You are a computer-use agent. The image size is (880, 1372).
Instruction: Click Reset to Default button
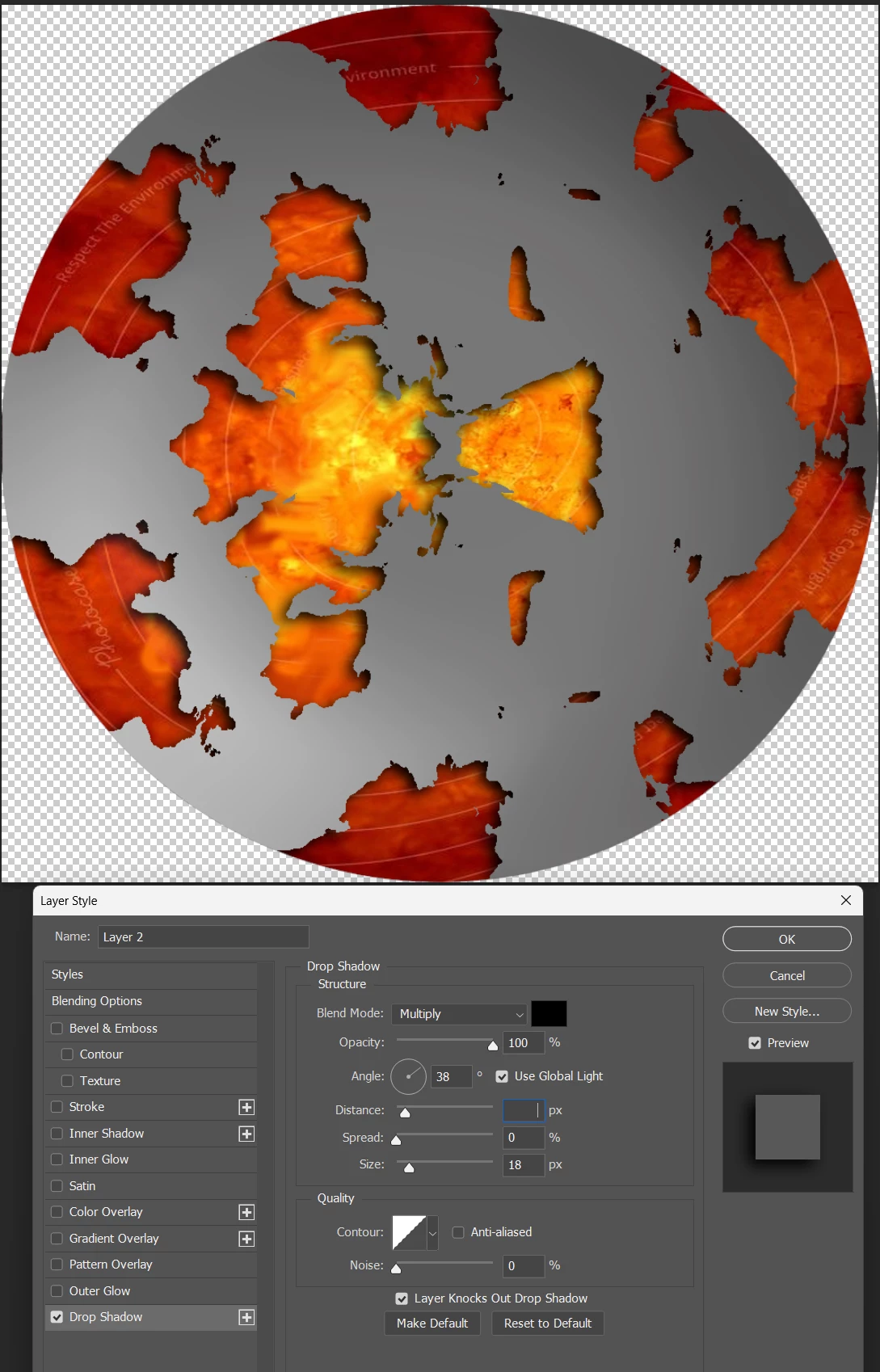[x=548, y=1324]
